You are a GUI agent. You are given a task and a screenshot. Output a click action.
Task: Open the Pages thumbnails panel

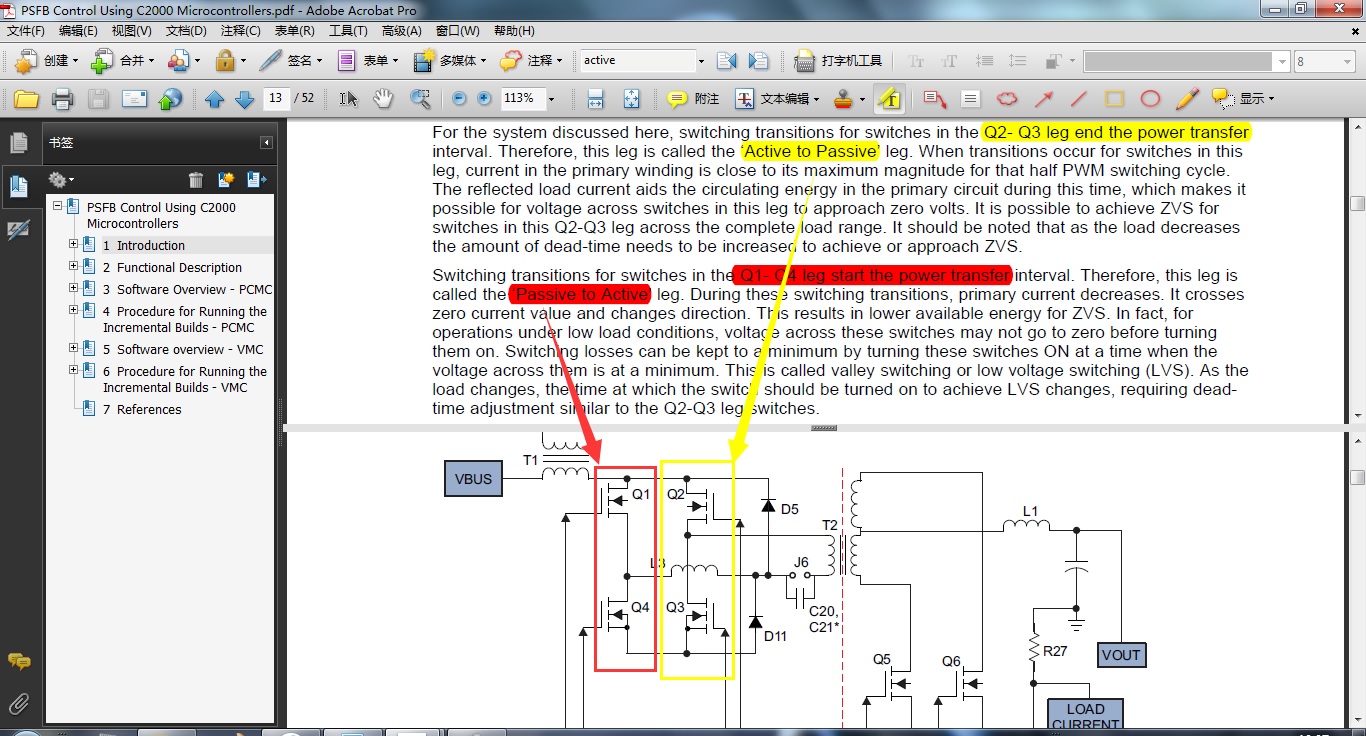pyautogui.click(x=18, y=143)
